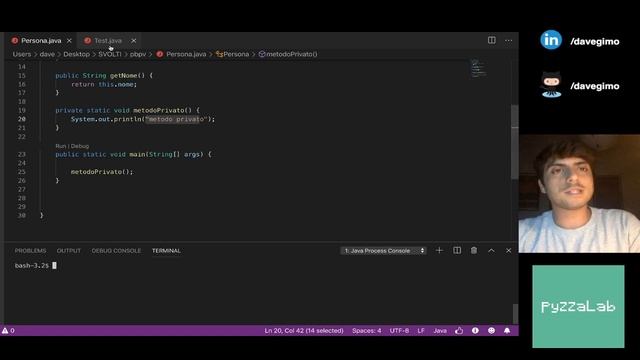Change the LF end of line sequence
This screenshot has width=640, height=360.
(x=421, y=331)
